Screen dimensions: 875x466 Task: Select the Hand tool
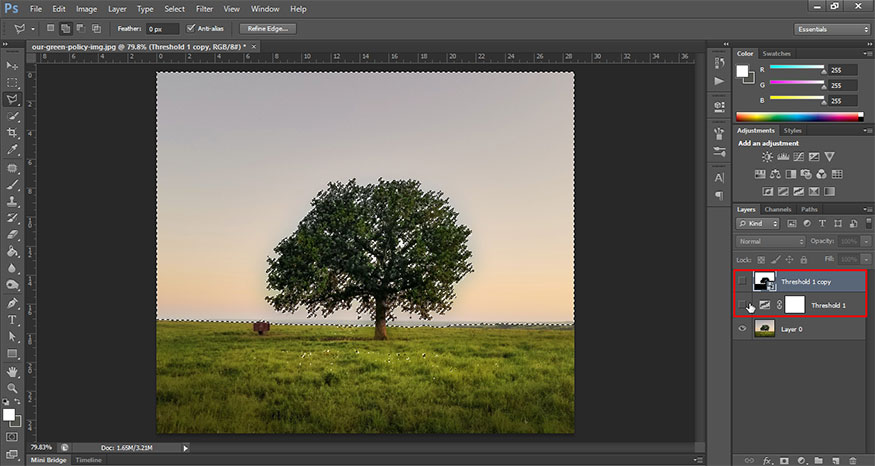click(x=13, y=371)
